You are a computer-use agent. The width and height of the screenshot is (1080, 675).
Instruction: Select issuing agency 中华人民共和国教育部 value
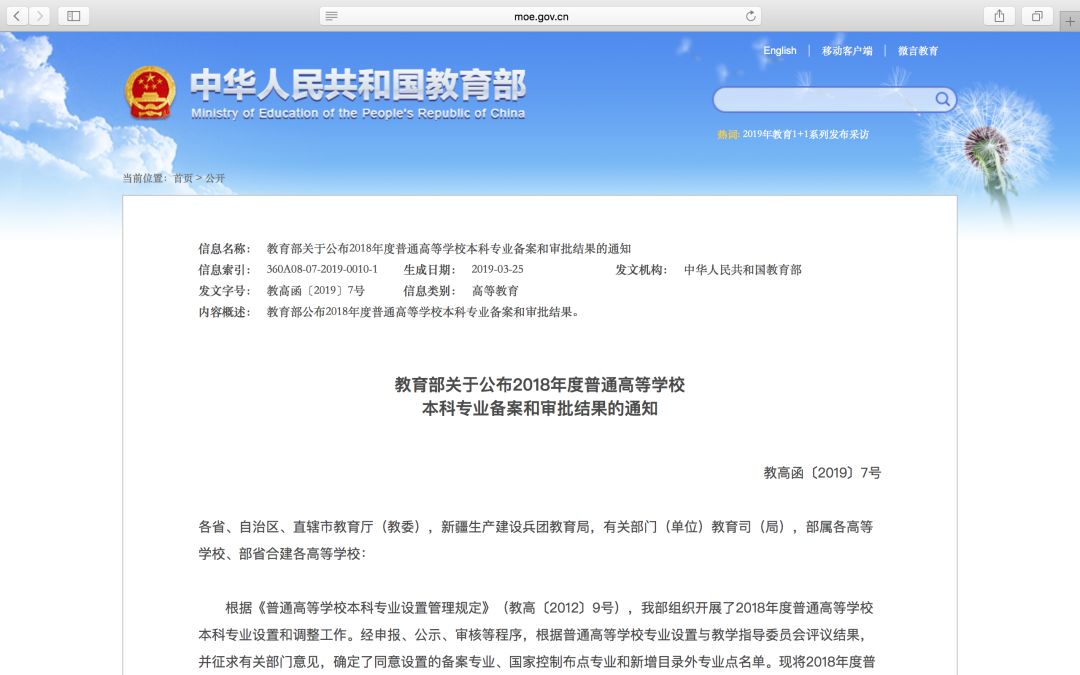tap(742, 269)
